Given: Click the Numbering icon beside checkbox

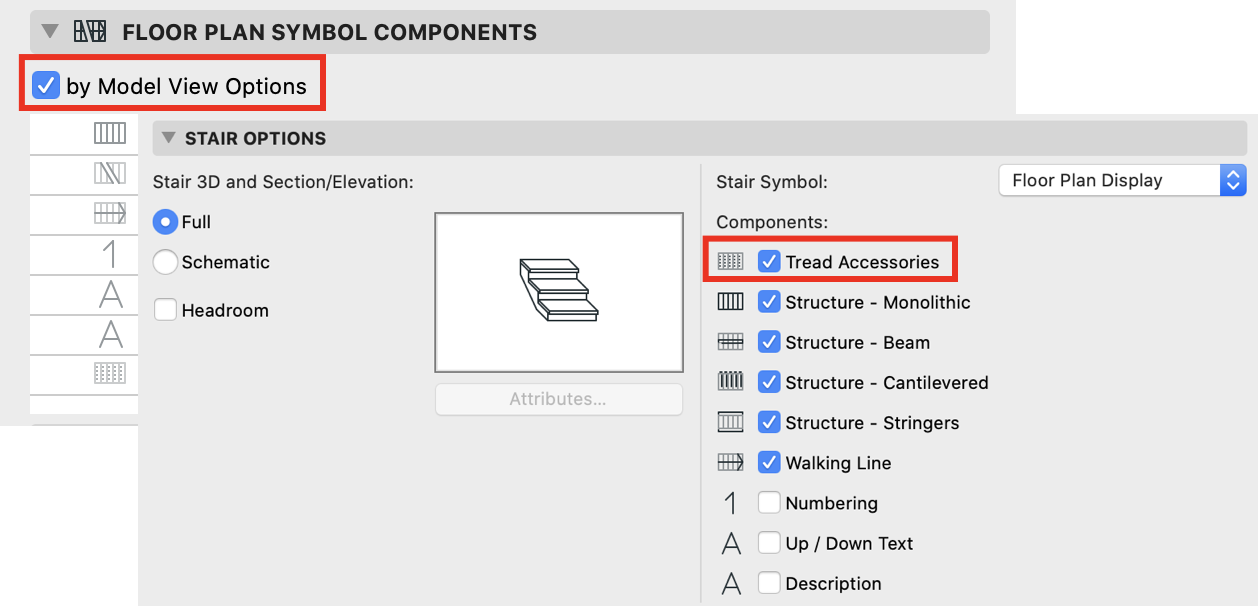Looking at the screenshot, I should [x=731, y=503].
